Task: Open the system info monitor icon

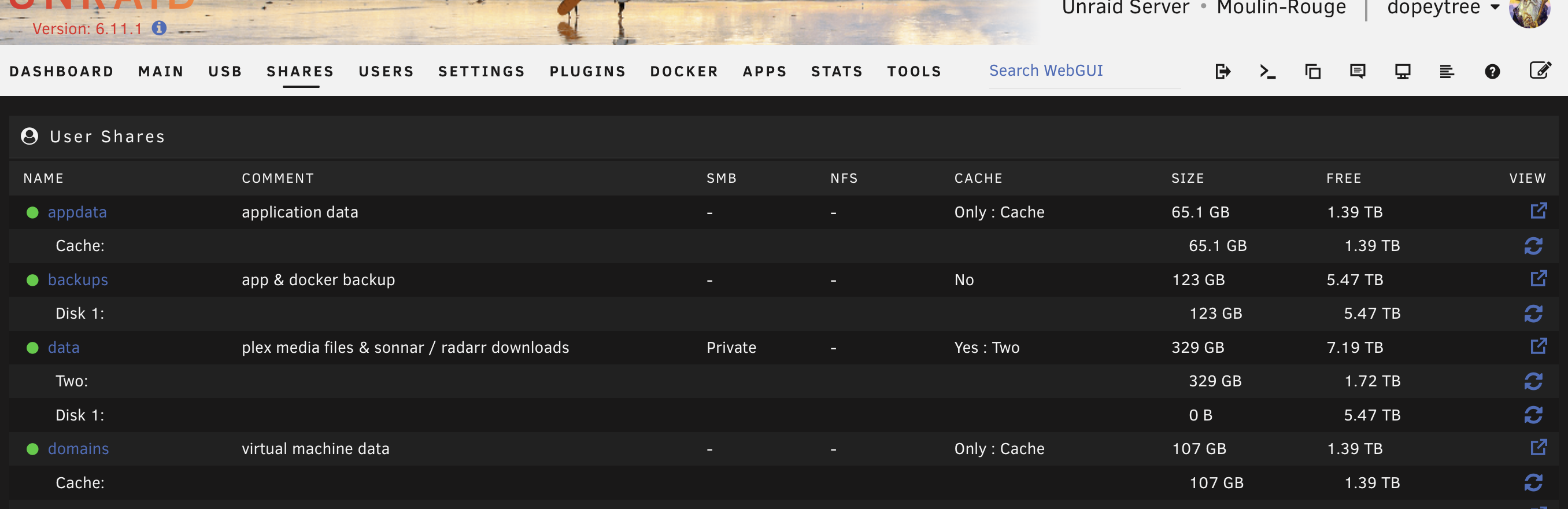Action: [1403, 71]
